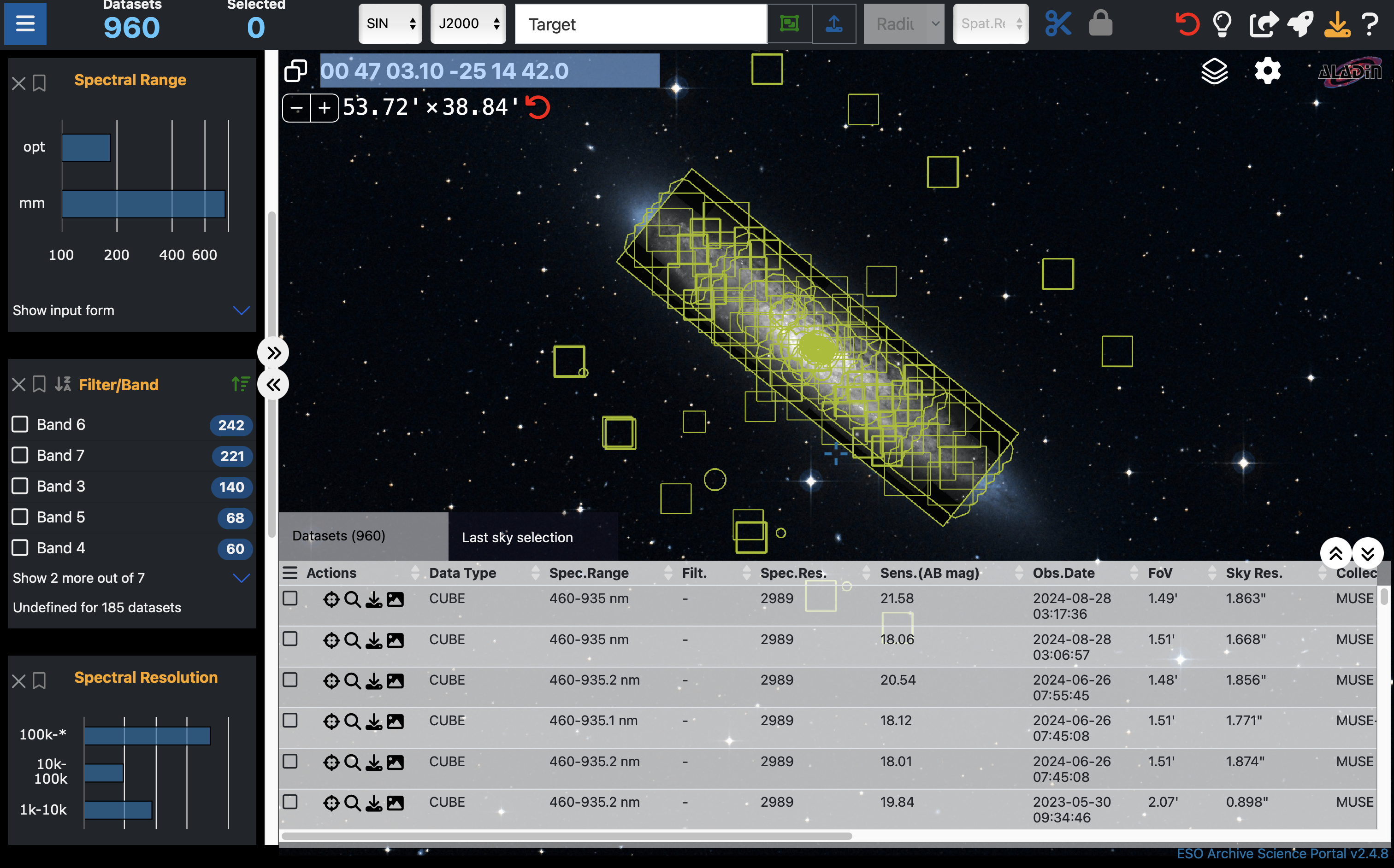The image size is (1394, 868).
Task: Switch to Last sky selection tab
Action: coord(517,537)
